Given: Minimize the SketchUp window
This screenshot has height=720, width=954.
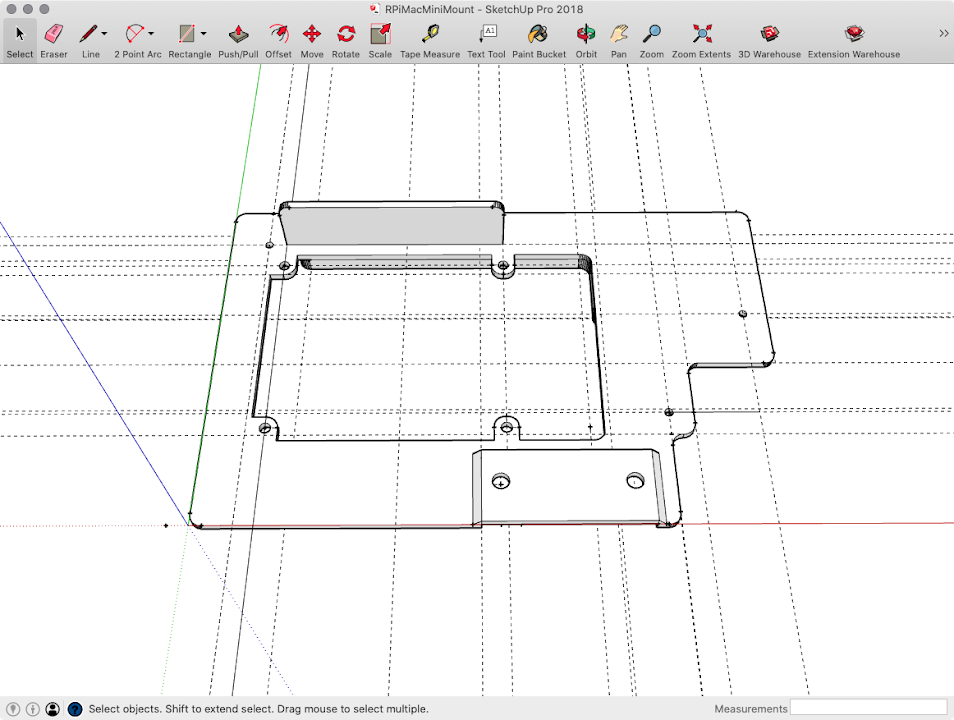Looking at the screenshot, I should 27,9.
